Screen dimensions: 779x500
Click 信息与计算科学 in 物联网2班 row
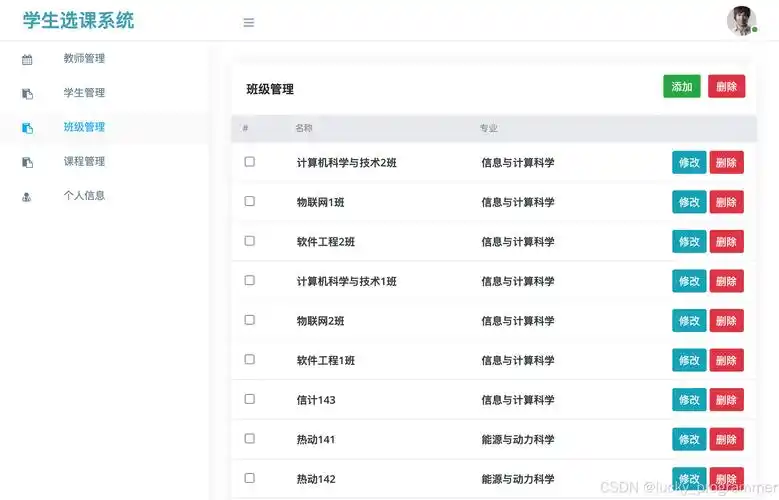518,321
